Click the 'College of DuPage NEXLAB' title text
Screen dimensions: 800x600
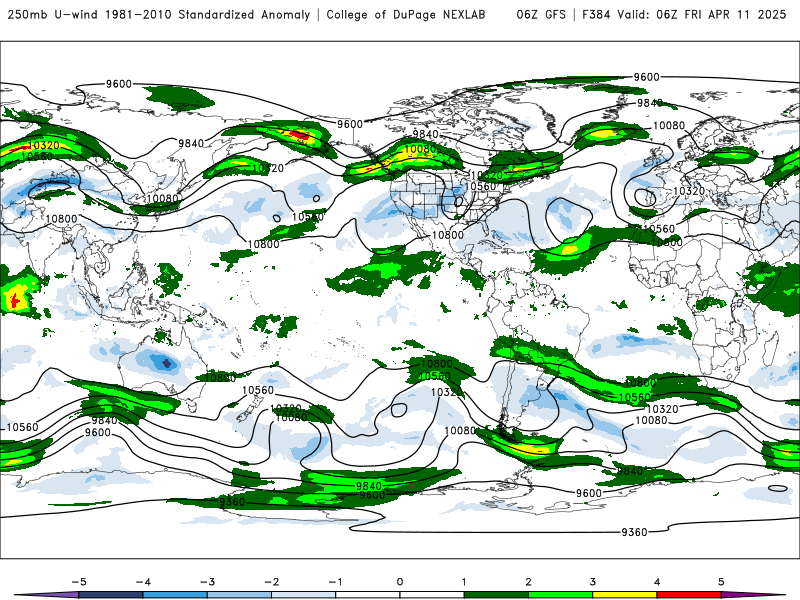point(406,15)
